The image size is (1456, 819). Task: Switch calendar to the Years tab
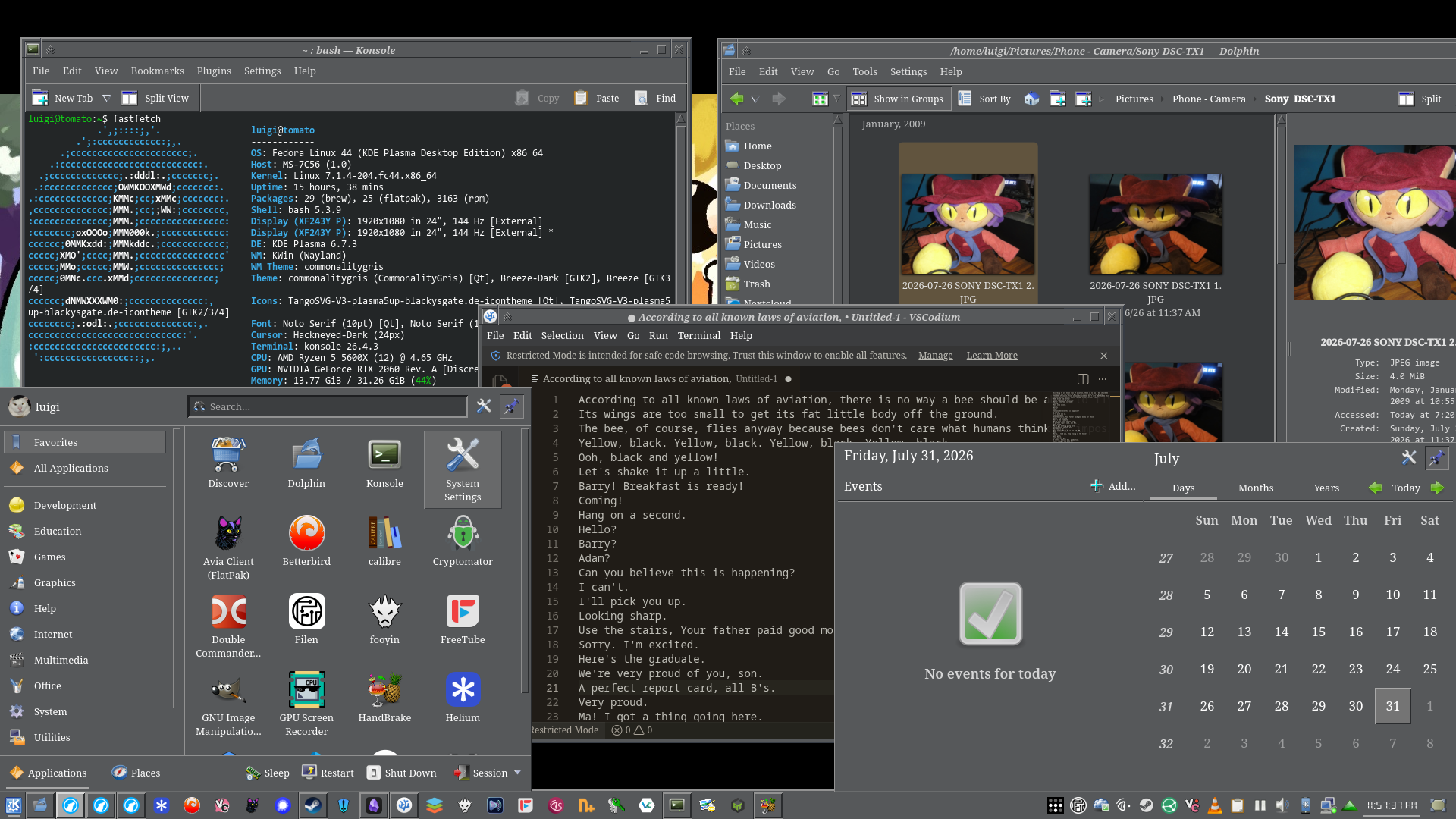(x=1326, y=488)
